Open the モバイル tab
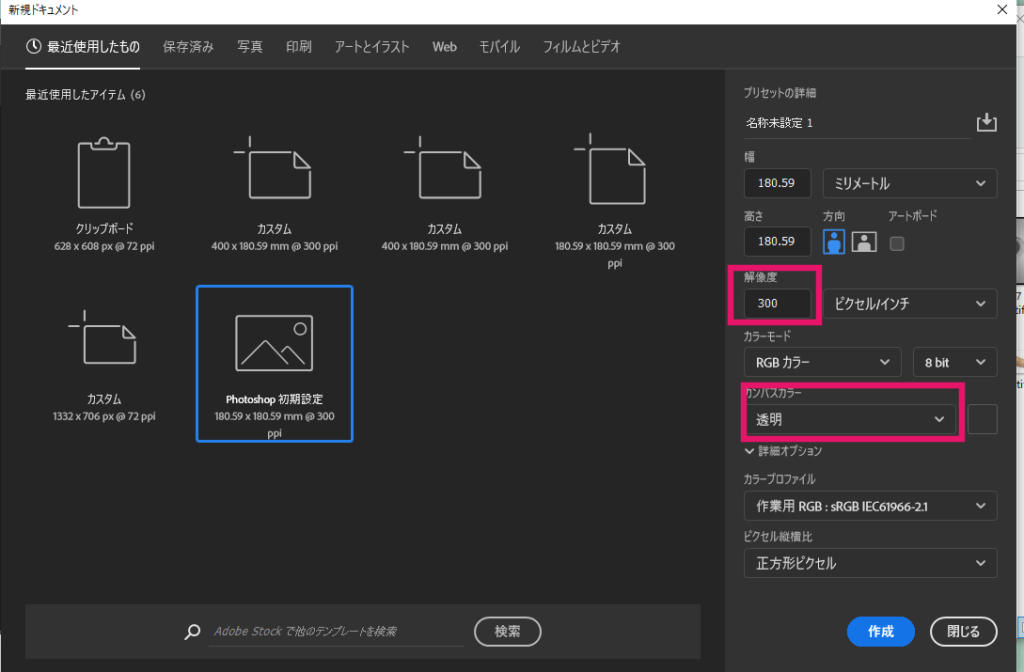This screenshot has height=672, width=1024. (499, 47)
